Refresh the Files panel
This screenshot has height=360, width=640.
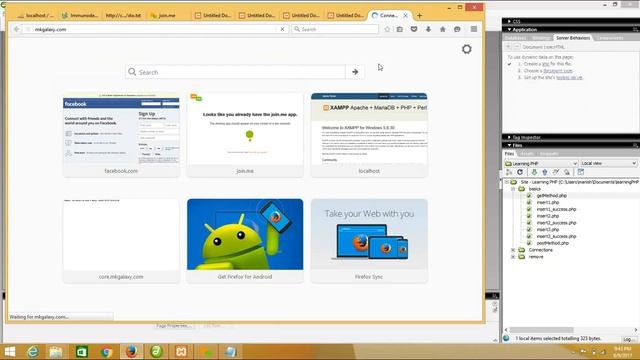coord(520,172)
